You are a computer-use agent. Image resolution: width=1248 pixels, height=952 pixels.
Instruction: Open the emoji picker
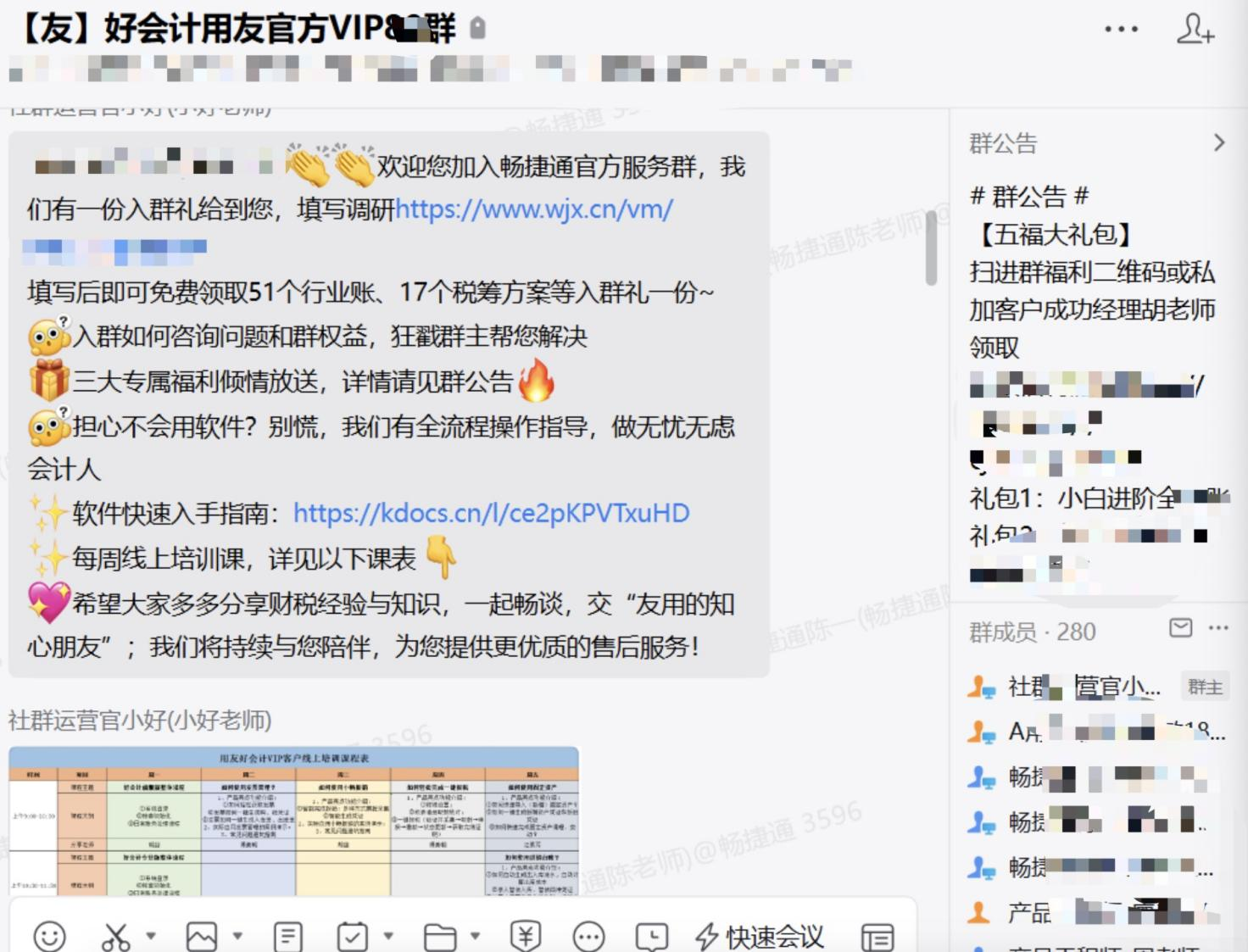(x=49, y=936)
